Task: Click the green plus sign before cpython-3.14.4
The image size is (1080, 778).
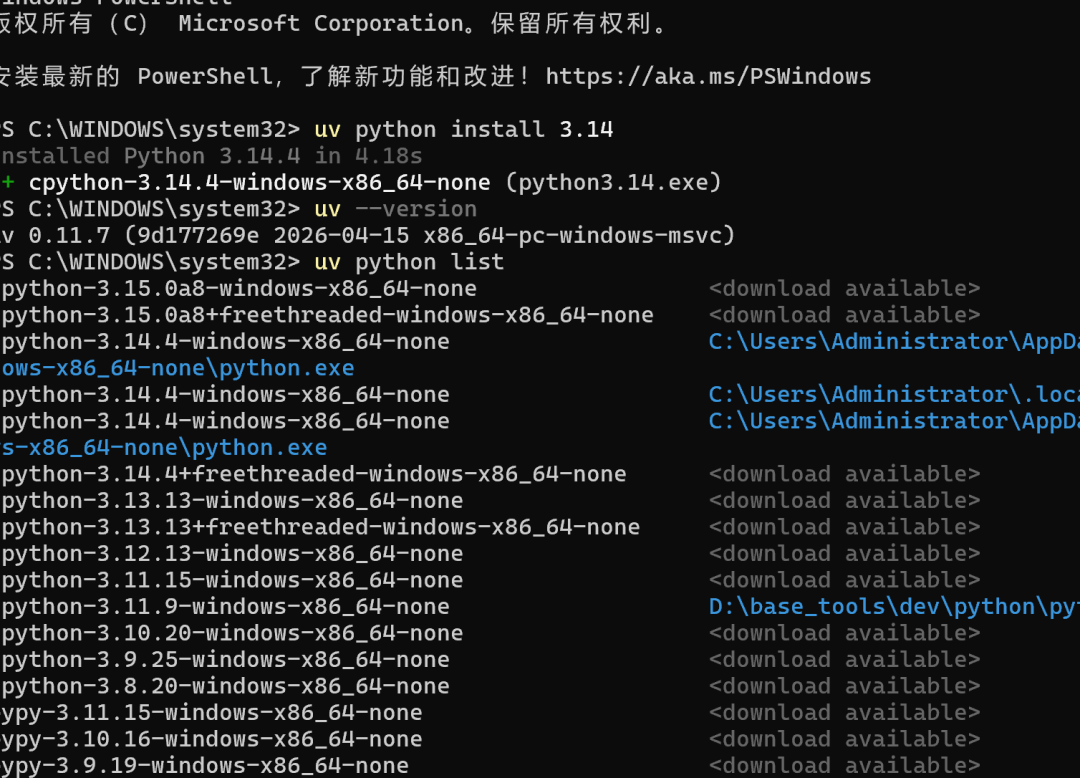Action: click(x=7, y=182)
